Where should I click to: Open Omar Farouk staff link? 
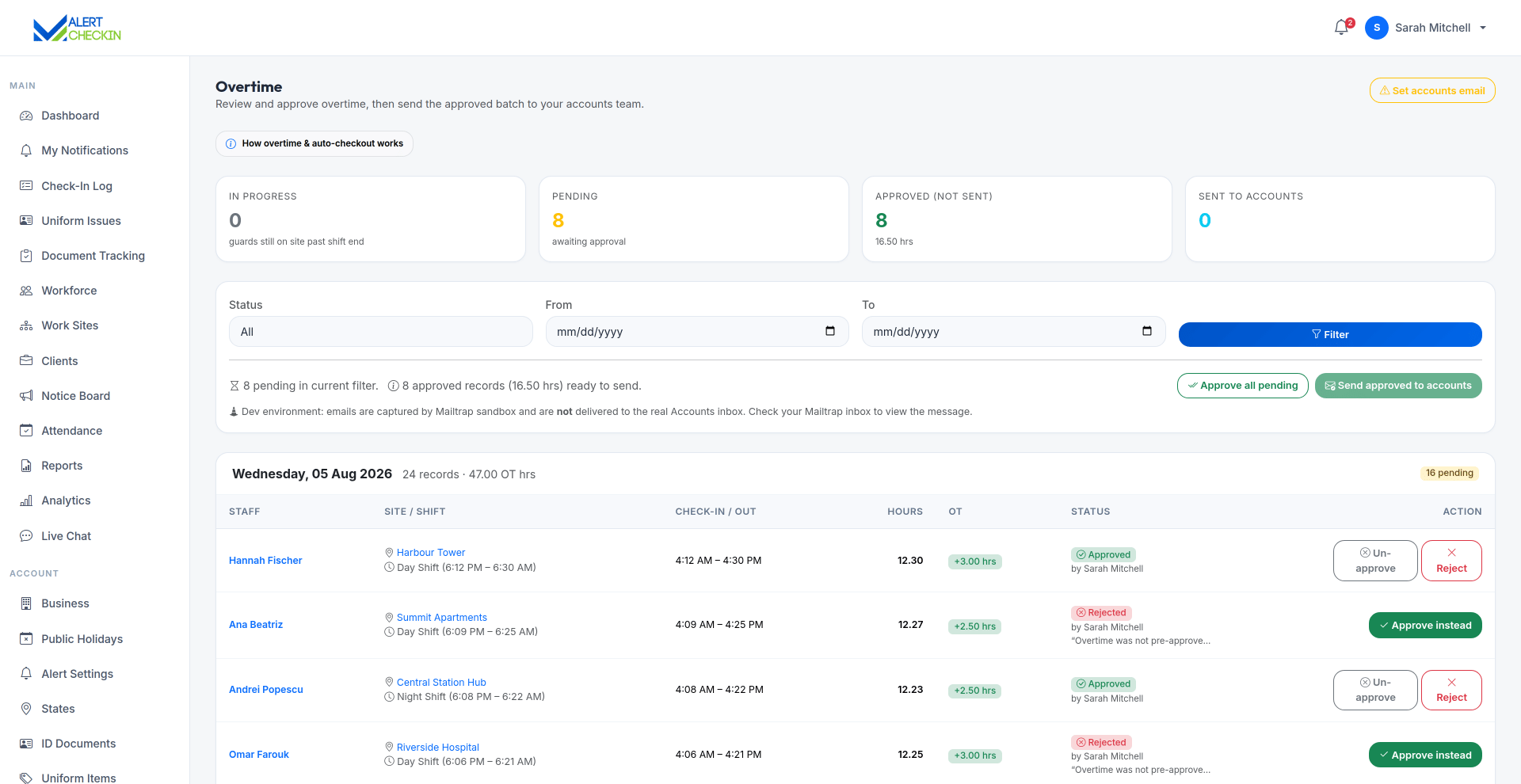click(x=259, y=755)
